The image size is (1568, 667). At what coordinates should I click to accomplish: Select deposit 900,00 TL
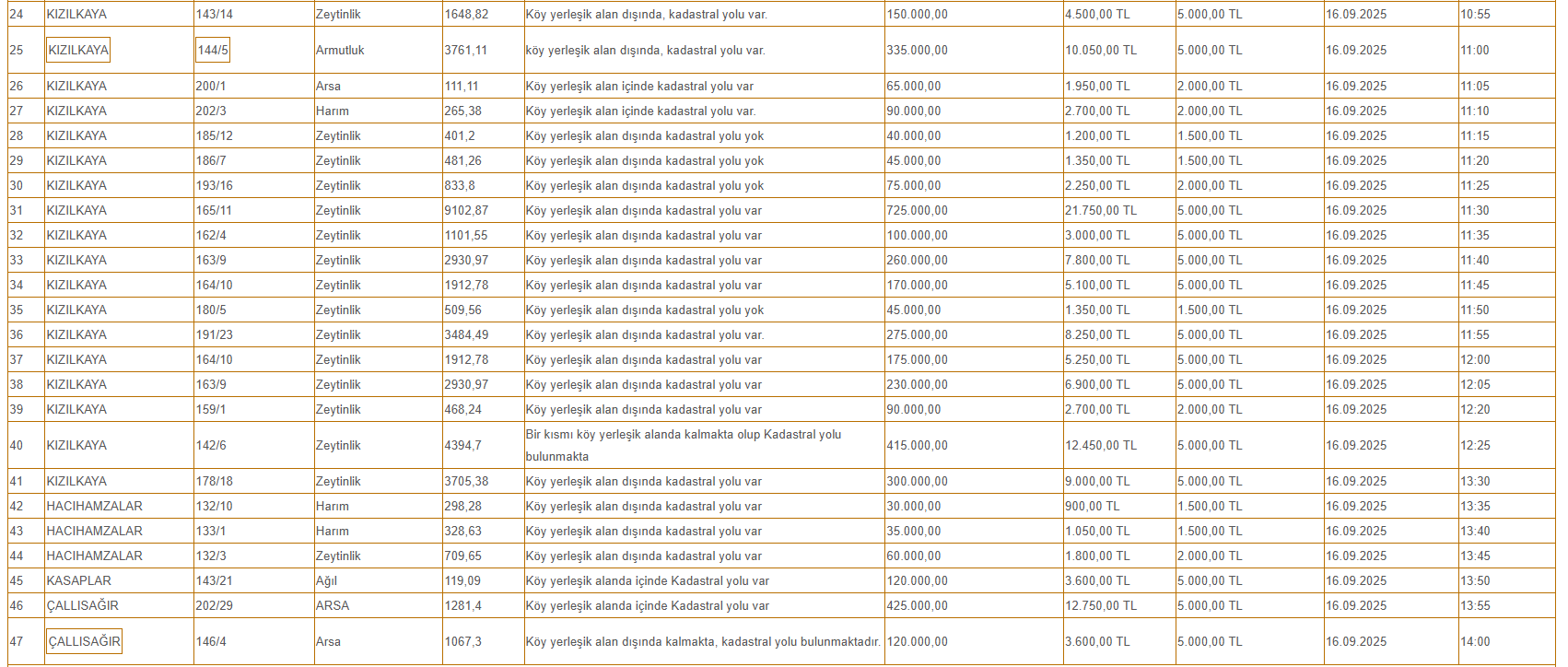1093,506
